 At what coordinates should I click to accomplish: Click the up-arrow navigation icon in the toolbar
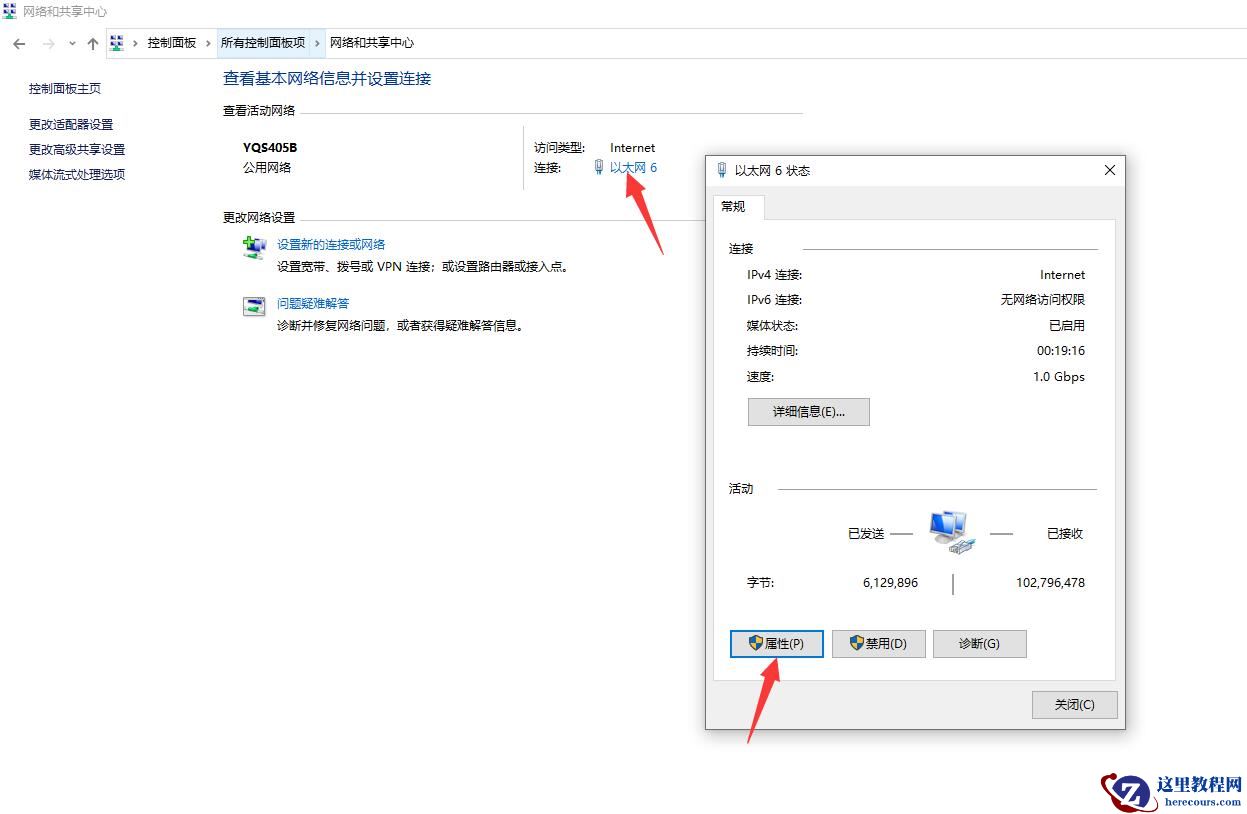pyautogui.click(x=92, y=43)
